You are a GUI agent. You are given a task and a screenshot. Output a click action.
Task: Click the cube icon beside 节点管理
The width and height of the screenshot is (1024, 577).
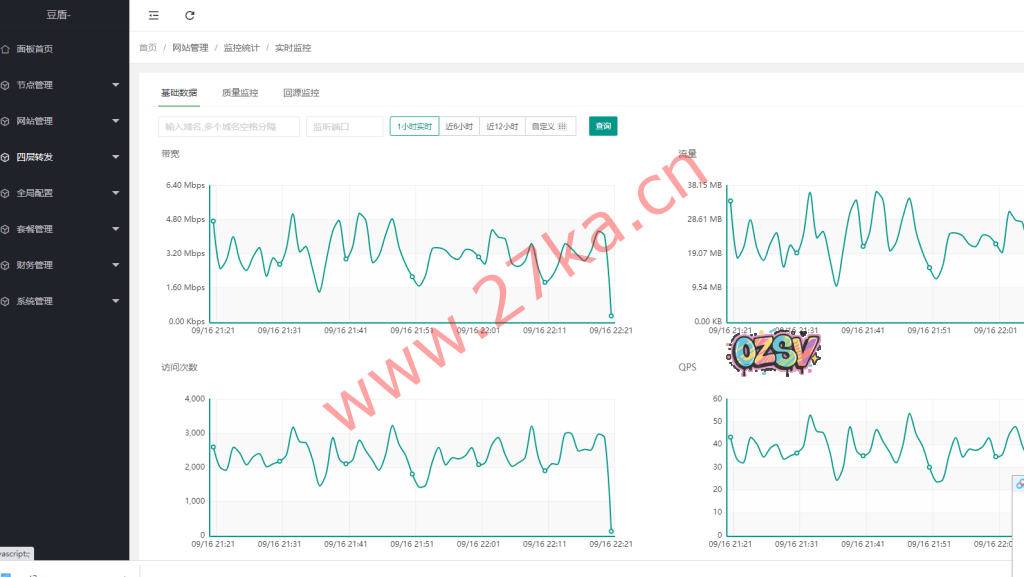pyautogui.click(x=6, y=85)
